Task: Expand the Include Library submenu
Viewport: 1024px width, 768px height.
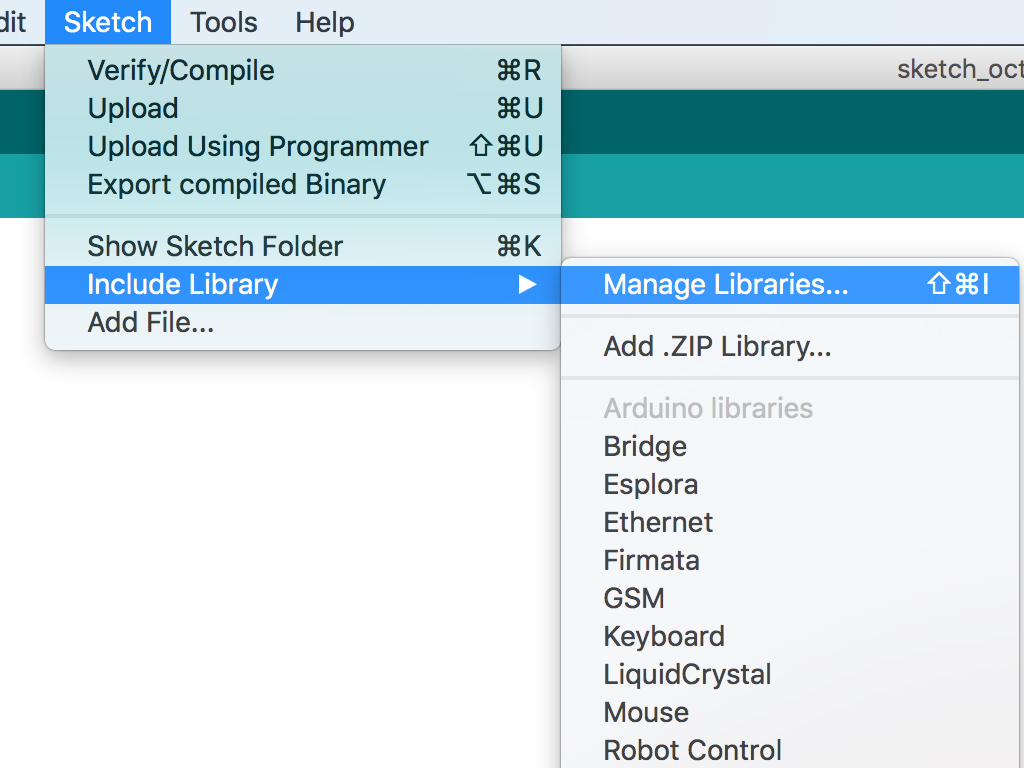Action: click(x=303, y=284)
